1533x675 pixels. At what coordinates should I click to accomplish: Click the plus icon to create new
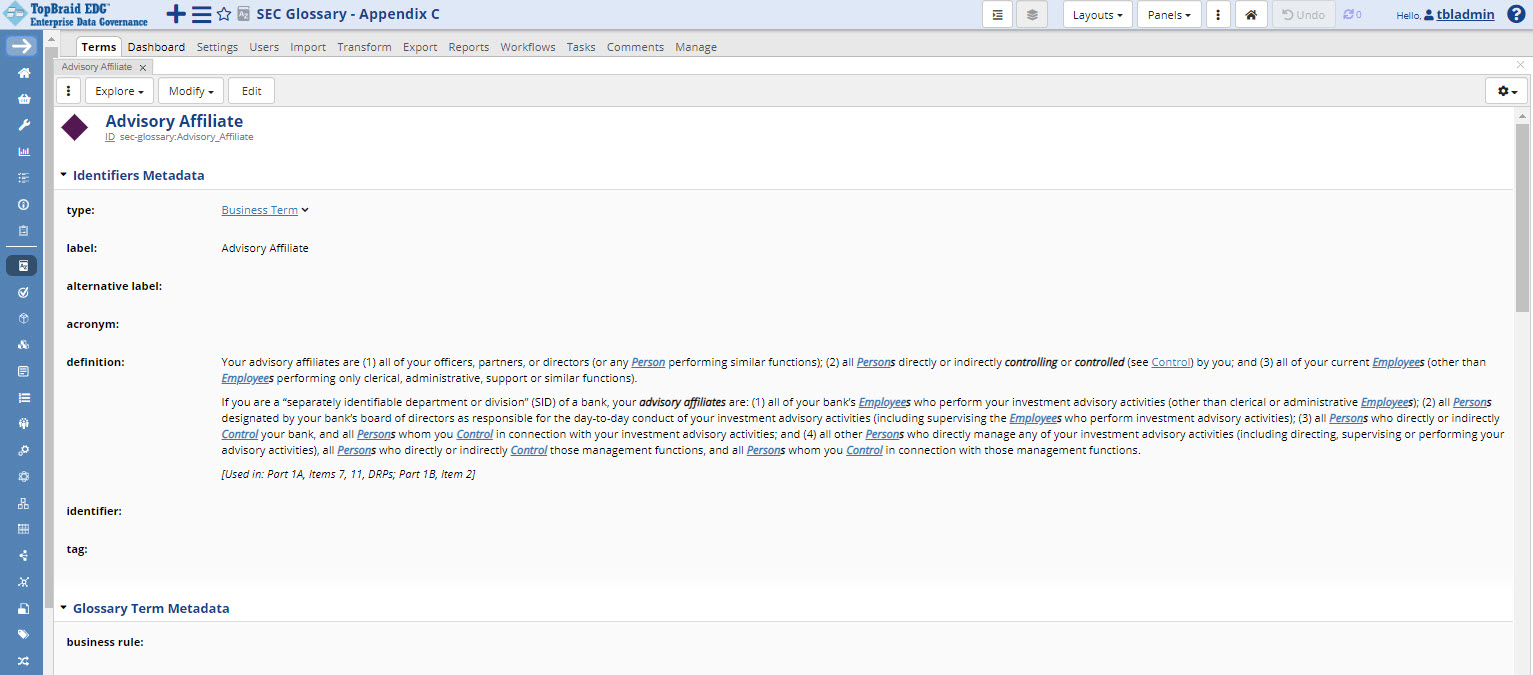[x=175, y=14]
